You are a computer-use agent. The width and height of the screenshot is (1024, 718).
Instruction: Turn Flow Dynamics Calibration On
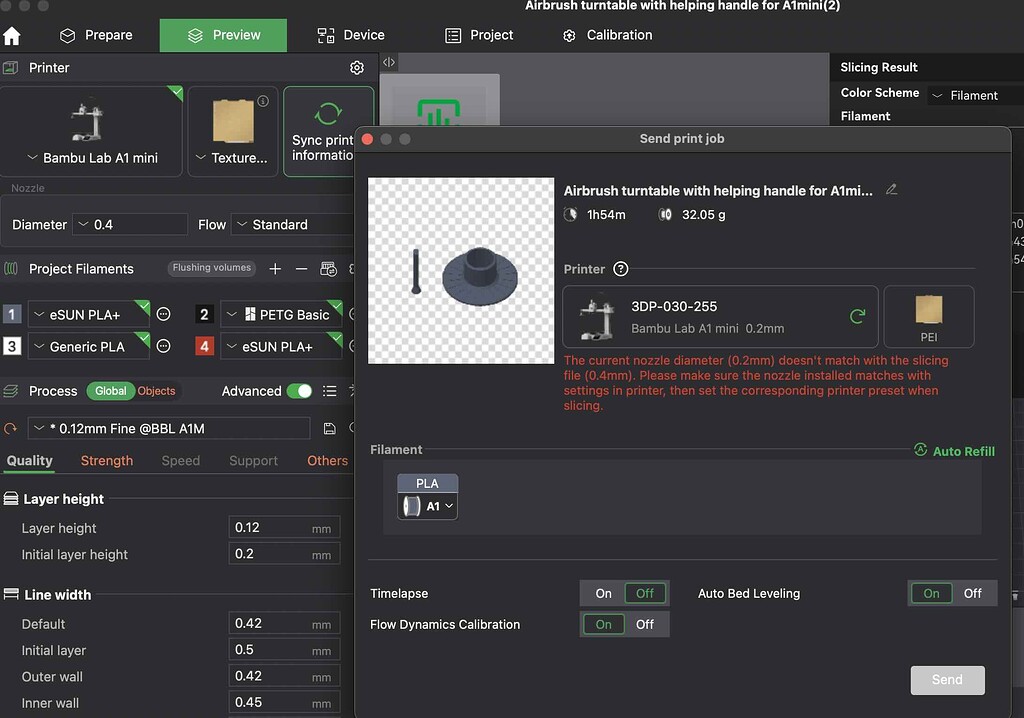(x=603, y=625)
